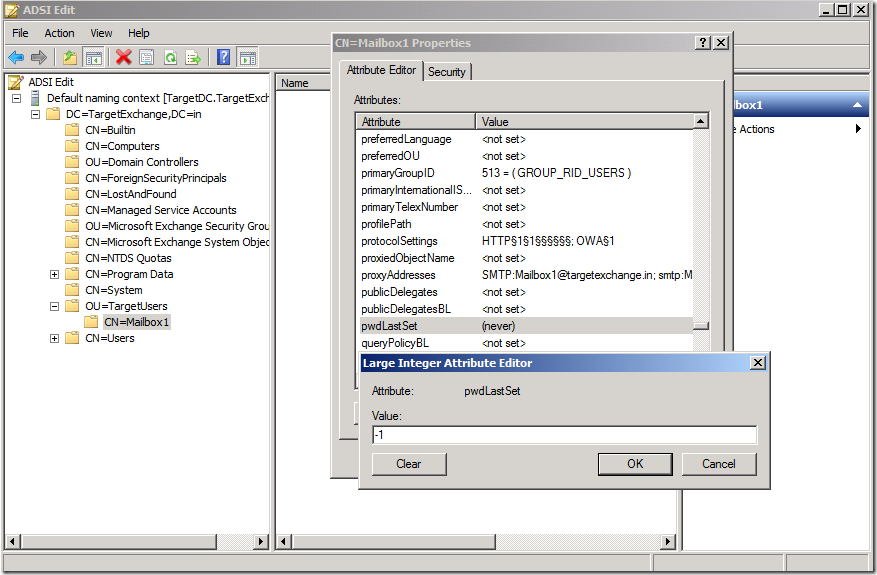This screenshot has width=877, height=575.
Task: Select the protocolSettings attribute row
Action: (x=524, y=241)
